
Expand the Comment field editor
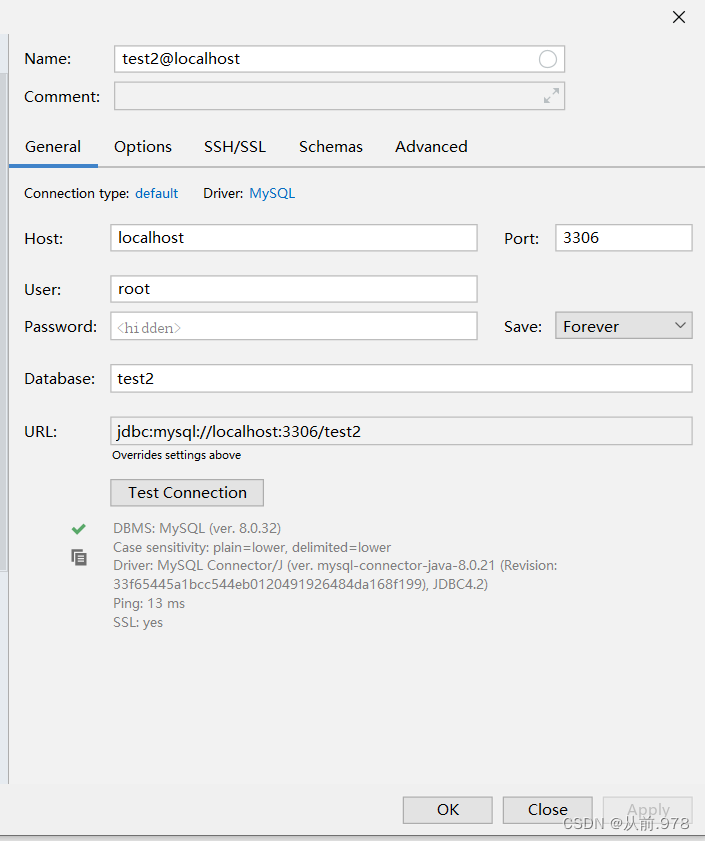(551, 96)
